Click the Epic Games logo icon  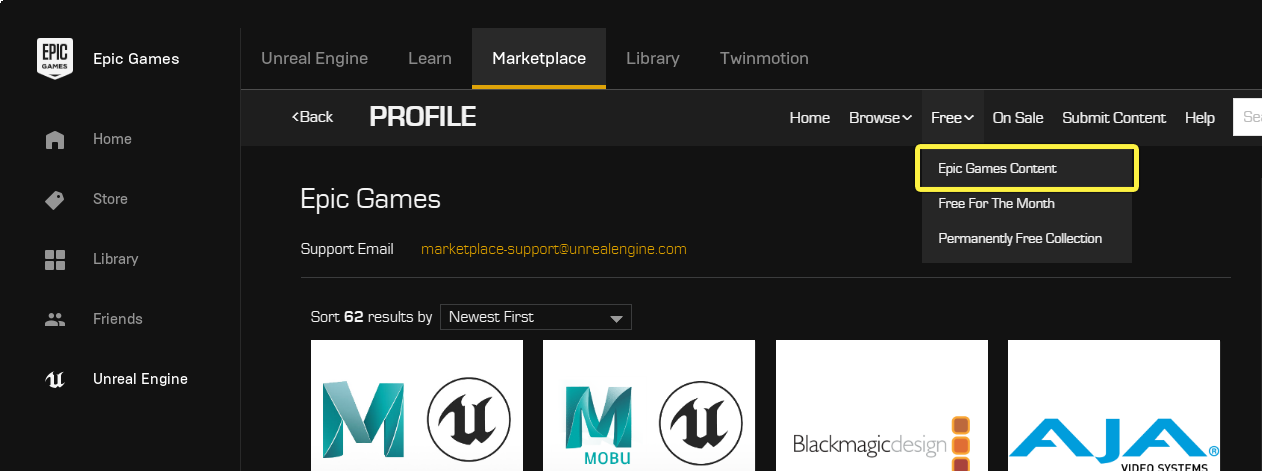(55, 58)
